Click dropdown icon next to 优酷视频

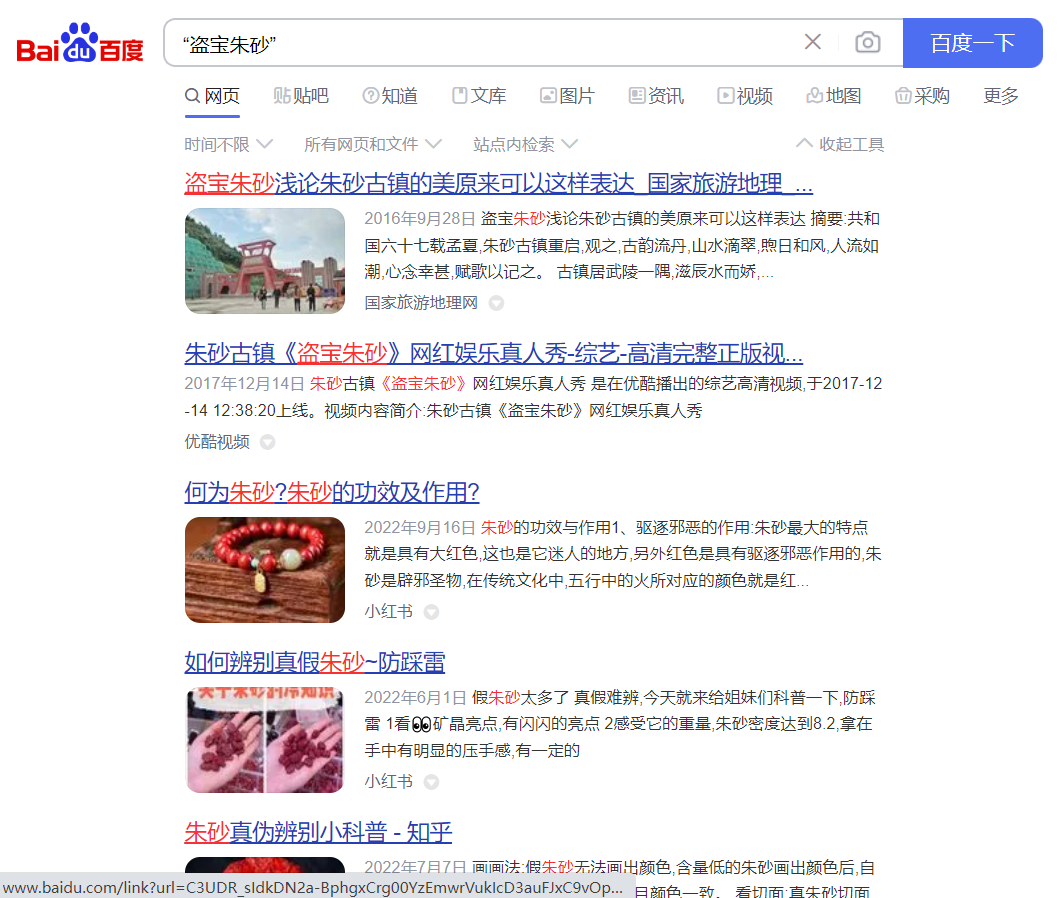coord(268,442)
